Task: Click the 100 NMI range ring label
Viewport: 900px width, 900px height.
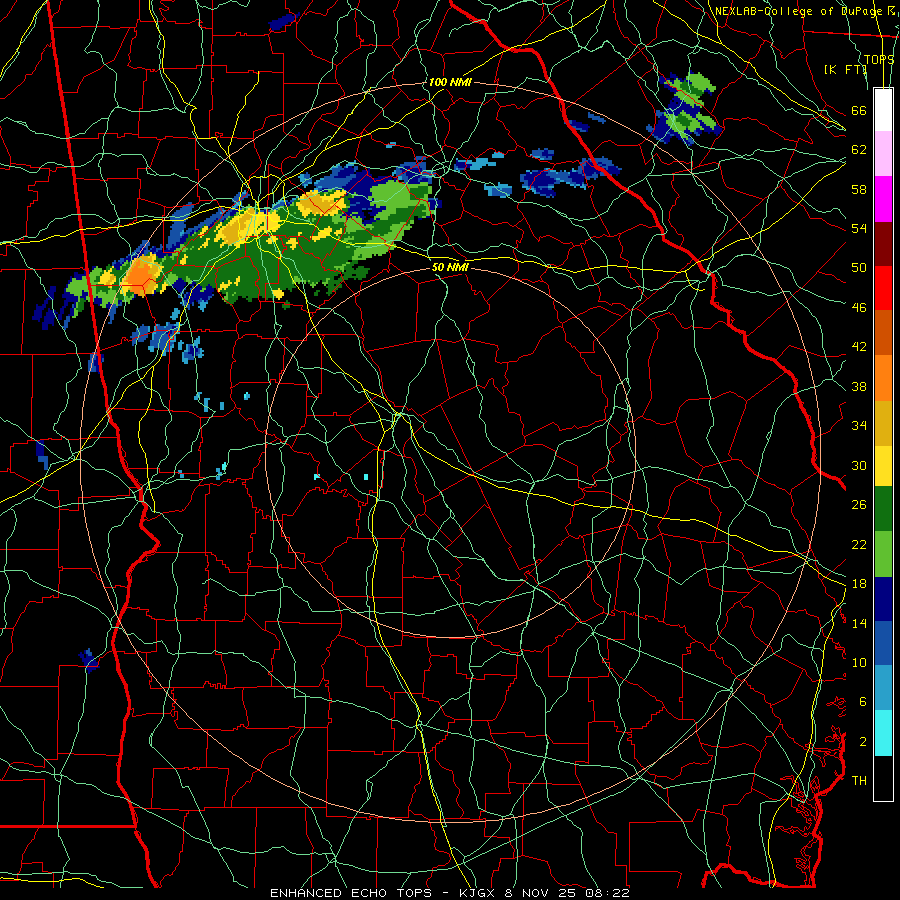Action: tap(450, 82)
